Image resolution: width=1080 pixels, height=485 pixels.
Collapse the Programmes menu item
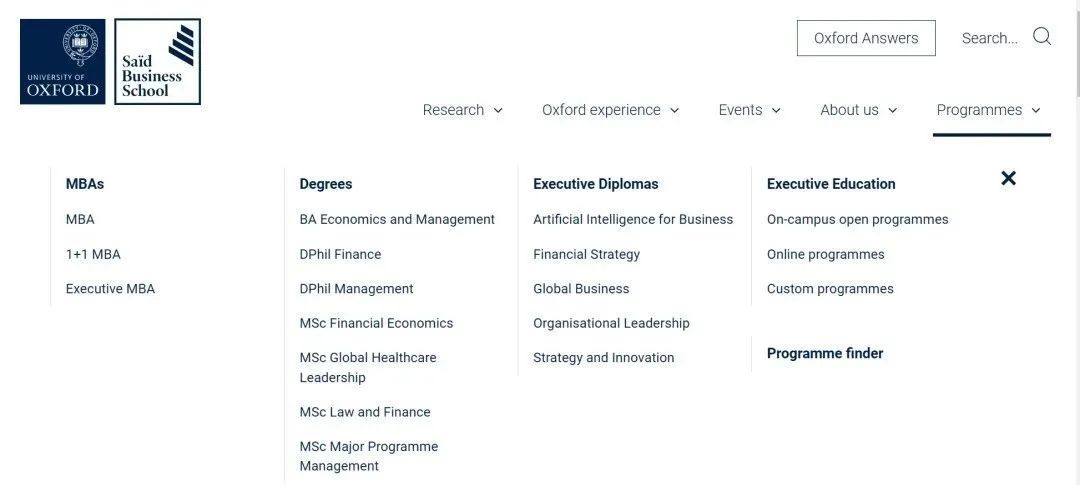pos(988,110)
